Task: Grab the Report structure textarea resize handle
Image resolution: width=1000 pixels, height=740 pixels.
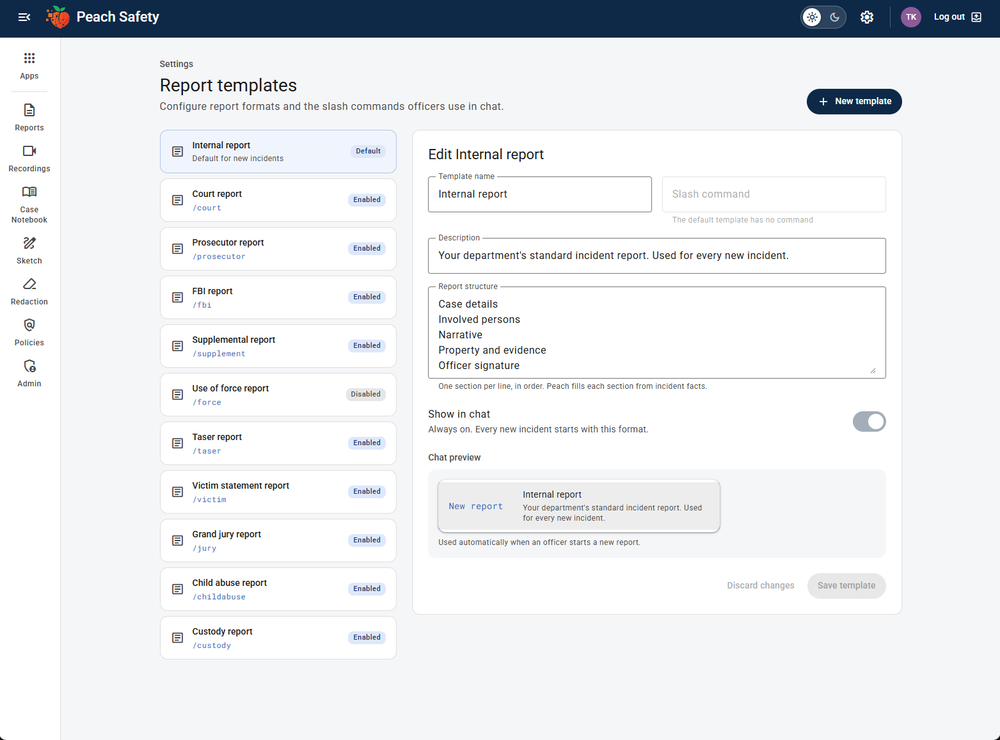Action: [872, 370]
